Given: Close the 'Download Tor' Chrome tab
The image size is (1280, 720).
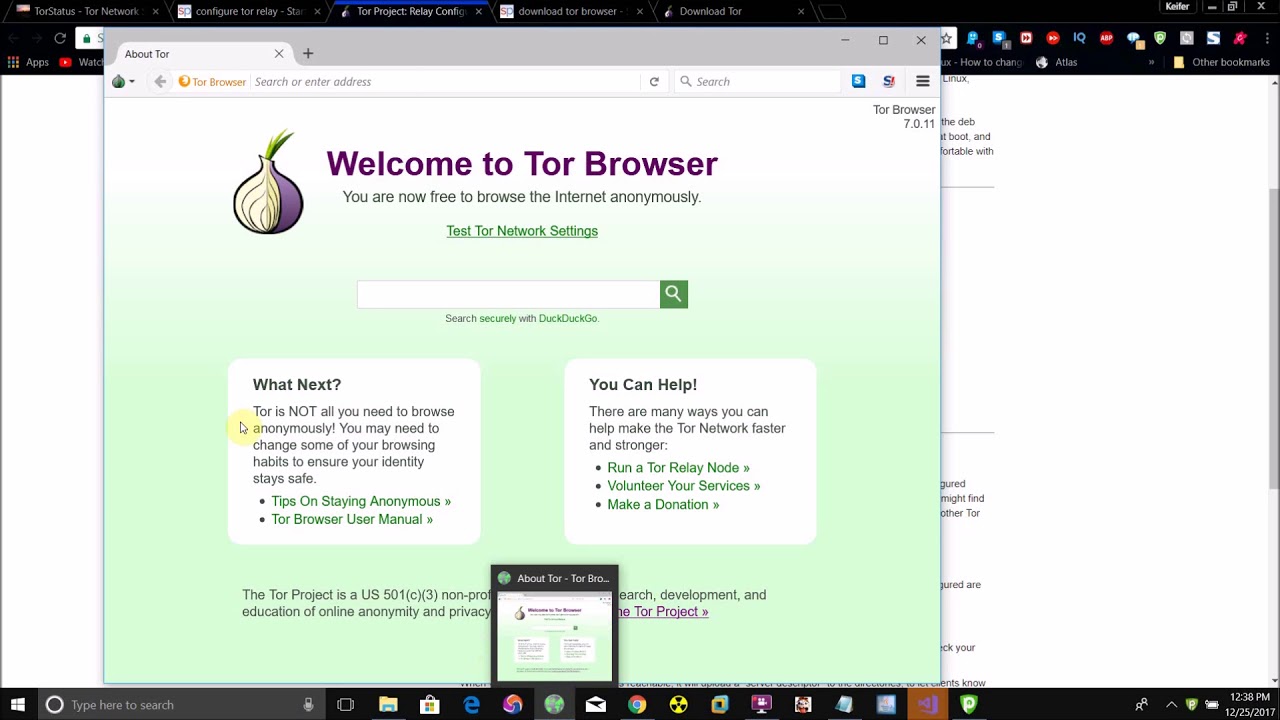Looking at the screenshot, I should pyautogui.click(x=801, y=11).
